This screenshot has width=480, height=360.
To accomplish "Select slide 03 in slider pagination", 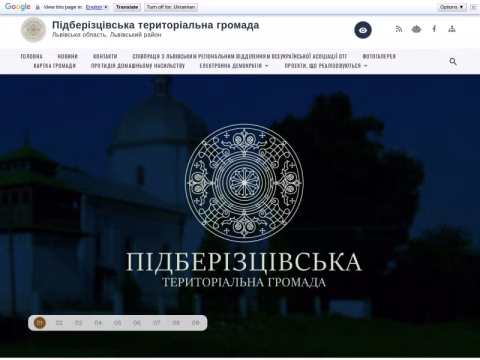I will click(x=78, y=323).
